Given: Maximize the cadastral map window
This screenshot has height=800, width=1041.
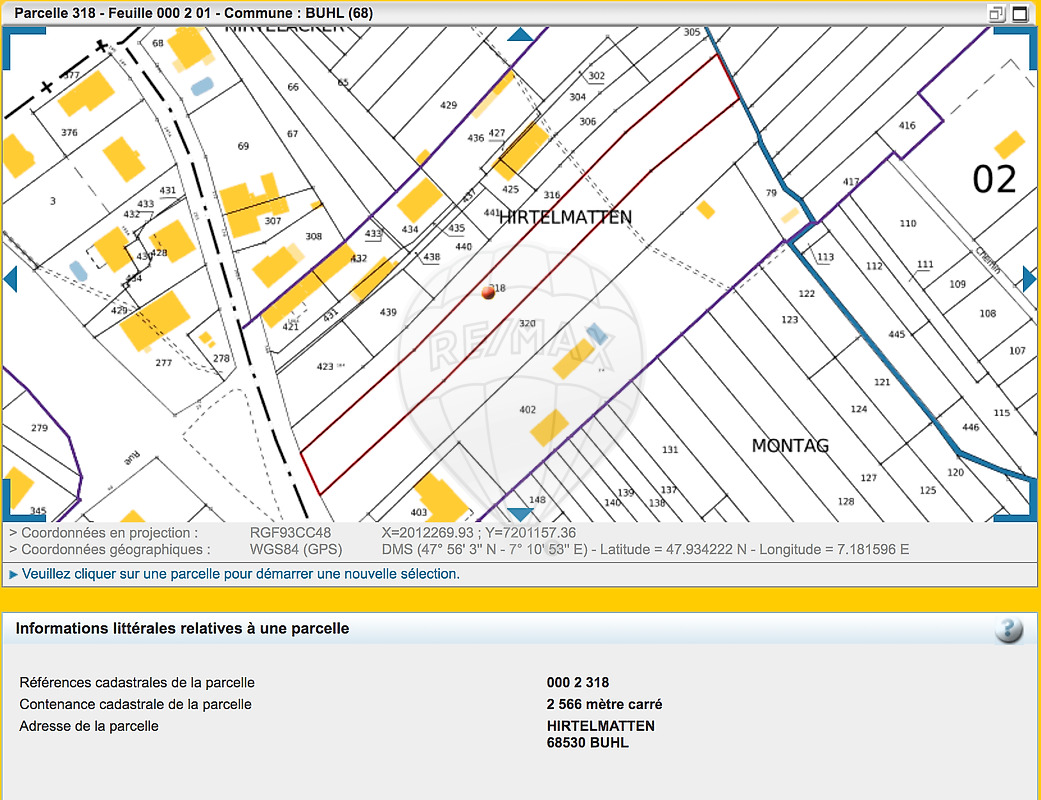Looking at the screenshot, I should (x=1020, y=13).
